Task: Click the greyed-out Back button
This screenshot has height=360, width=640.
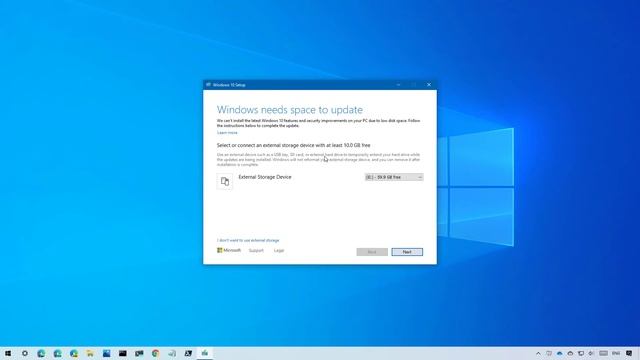Action: pos(372,252)
